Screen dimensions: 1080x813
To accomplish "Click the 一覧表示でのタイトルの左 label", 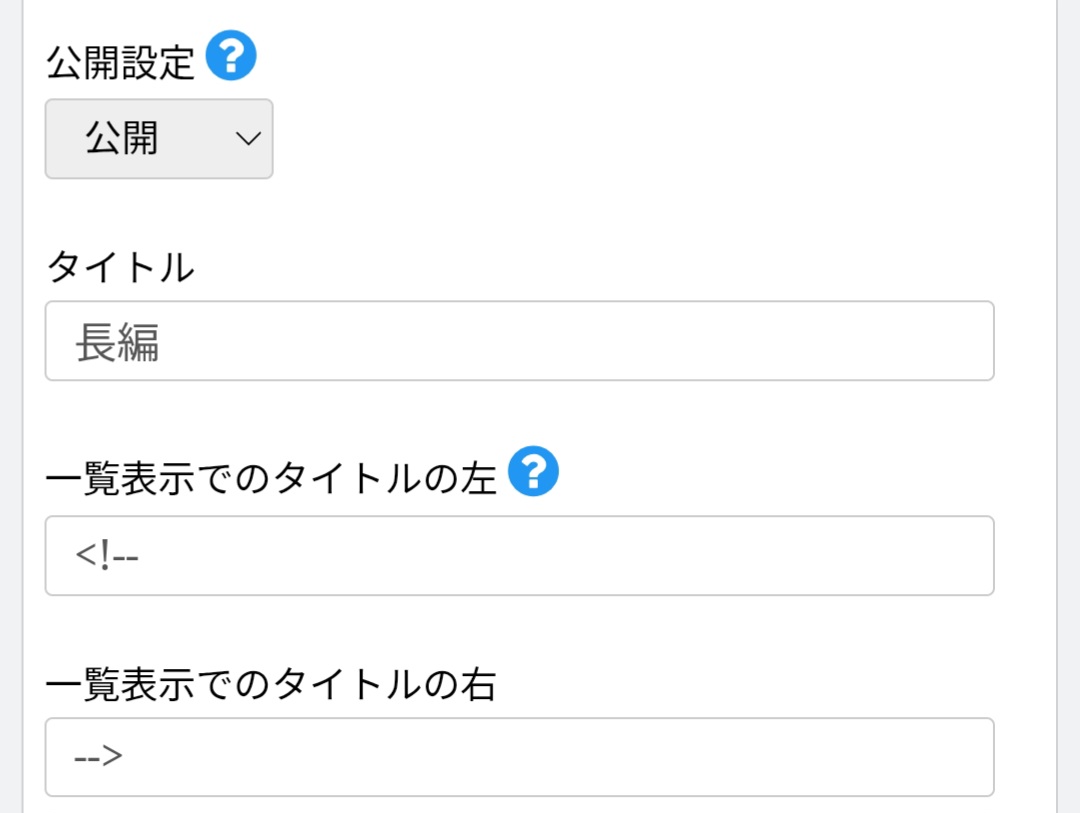I will tap(271, 480).
